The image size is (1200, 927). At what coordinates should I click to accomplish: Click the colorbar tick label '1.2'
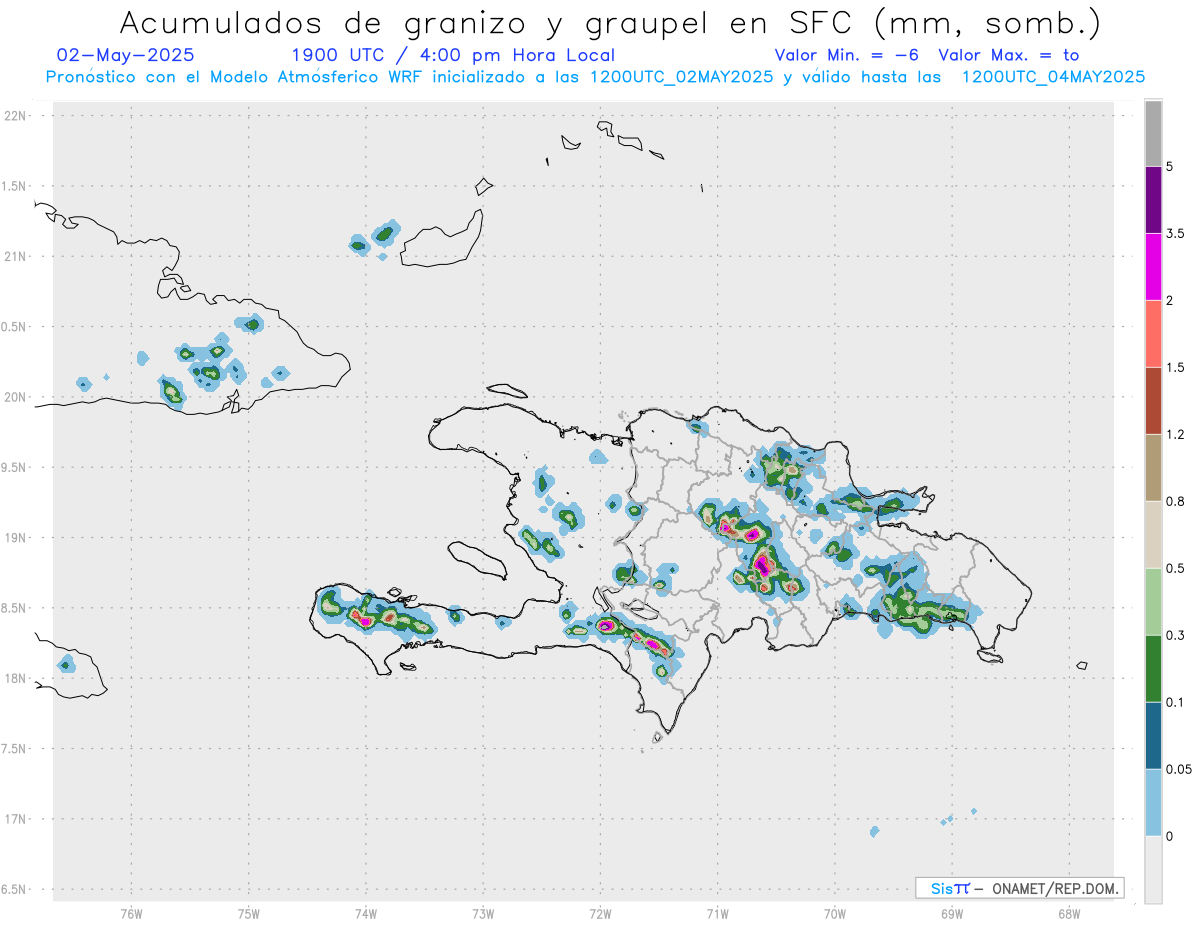coord(1176,435)
